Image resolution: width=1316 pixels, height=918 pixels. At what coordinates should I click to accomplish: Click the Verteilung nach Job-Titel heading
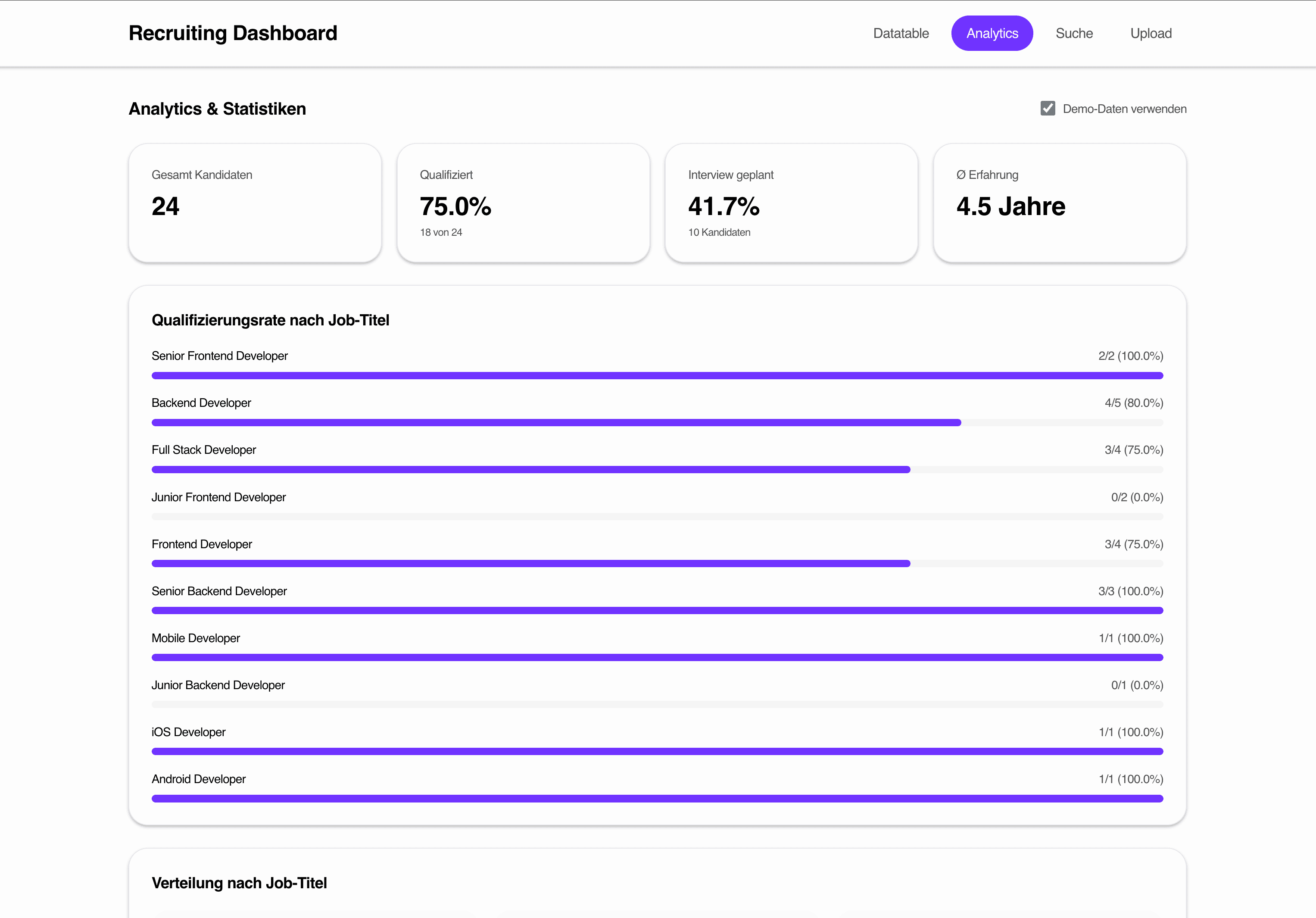239,883
